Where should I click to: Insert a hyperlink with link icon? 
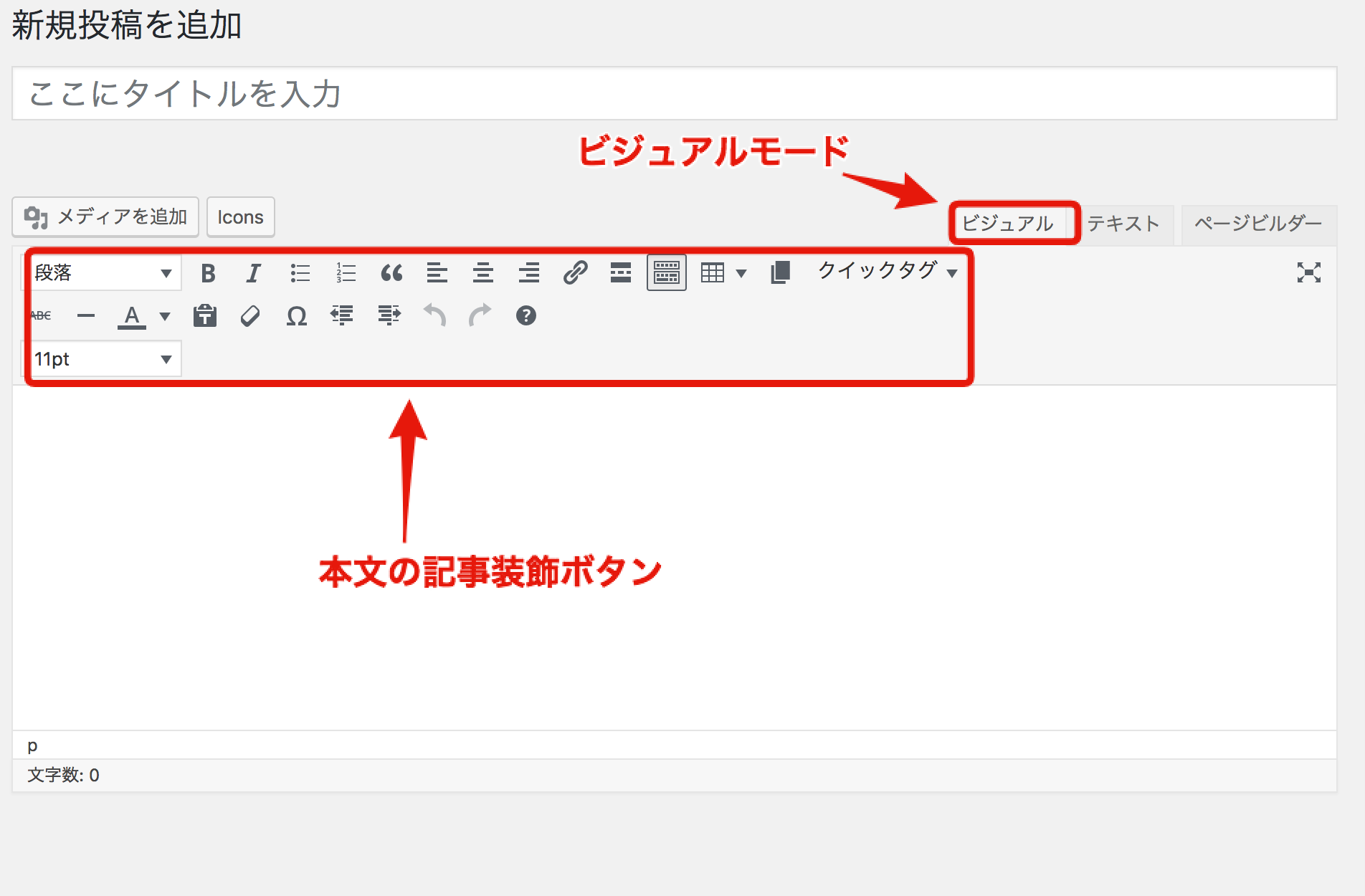tap(575, 273)
